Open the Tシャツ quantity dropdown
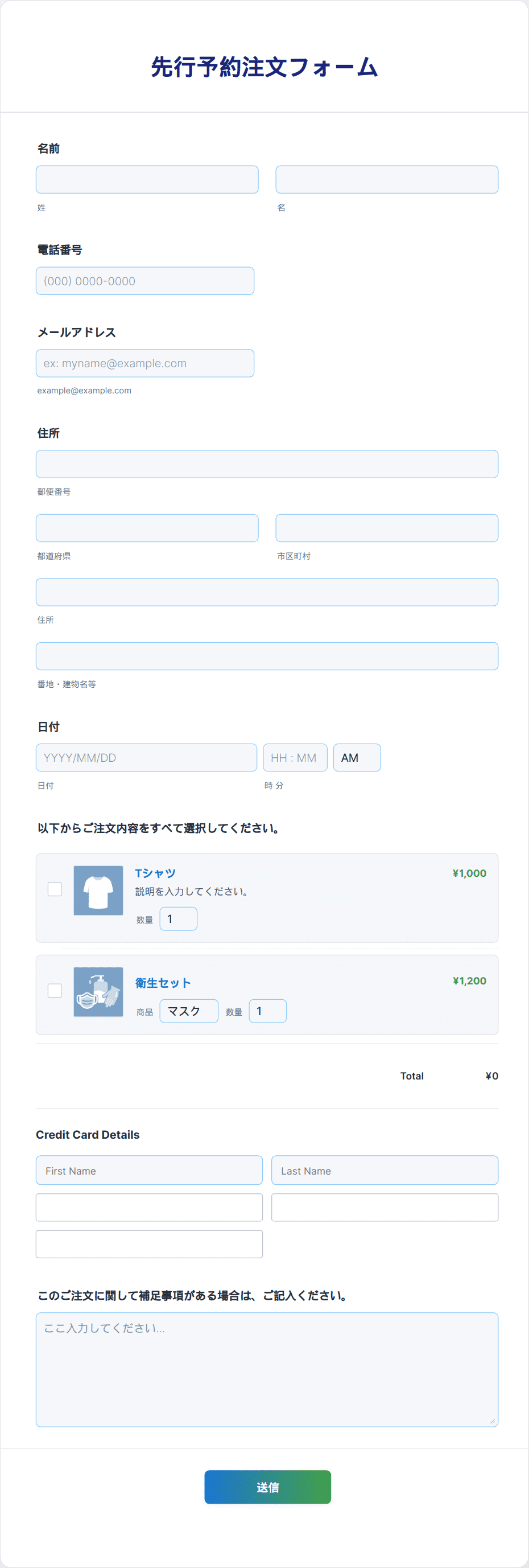Screen dimensions: 529x1568 178,918
